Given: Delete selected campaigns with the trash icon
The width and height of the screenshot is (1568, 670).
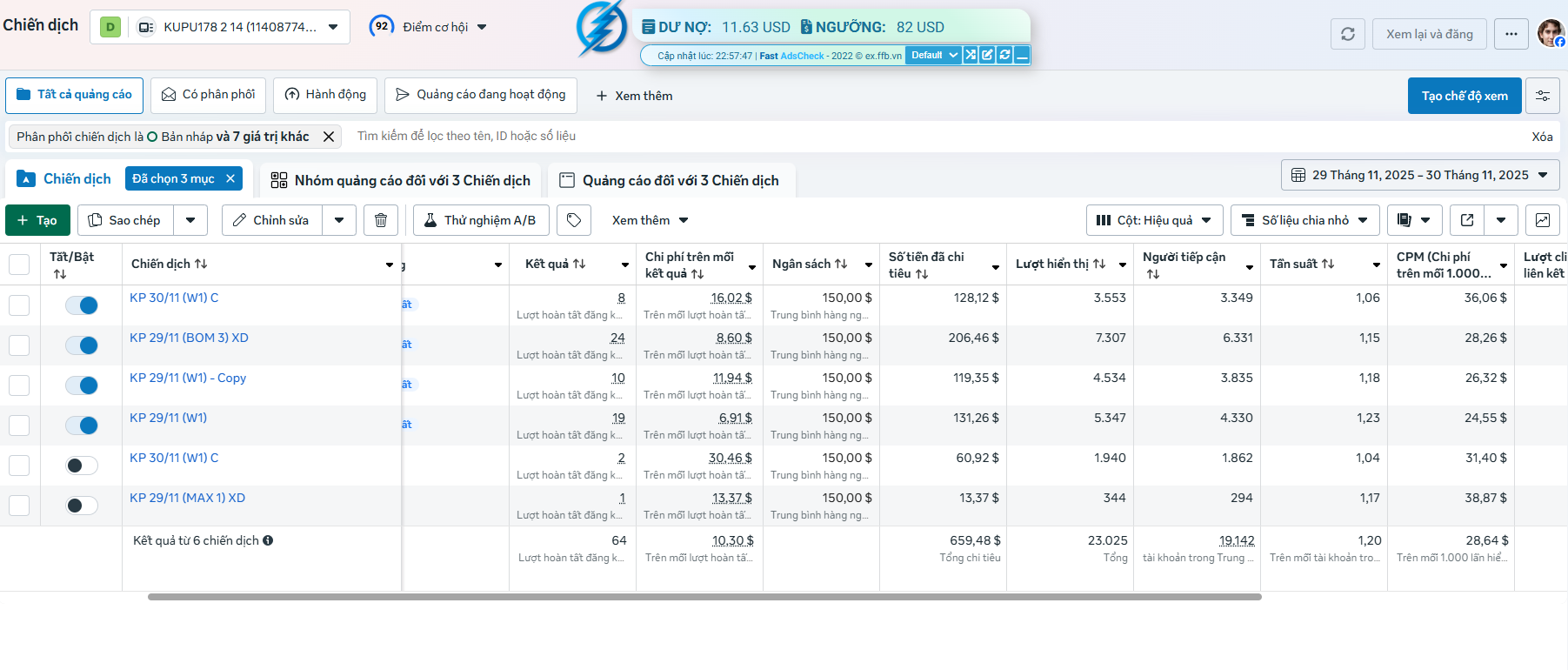Looking at the screenshot, I should (381, 220).
